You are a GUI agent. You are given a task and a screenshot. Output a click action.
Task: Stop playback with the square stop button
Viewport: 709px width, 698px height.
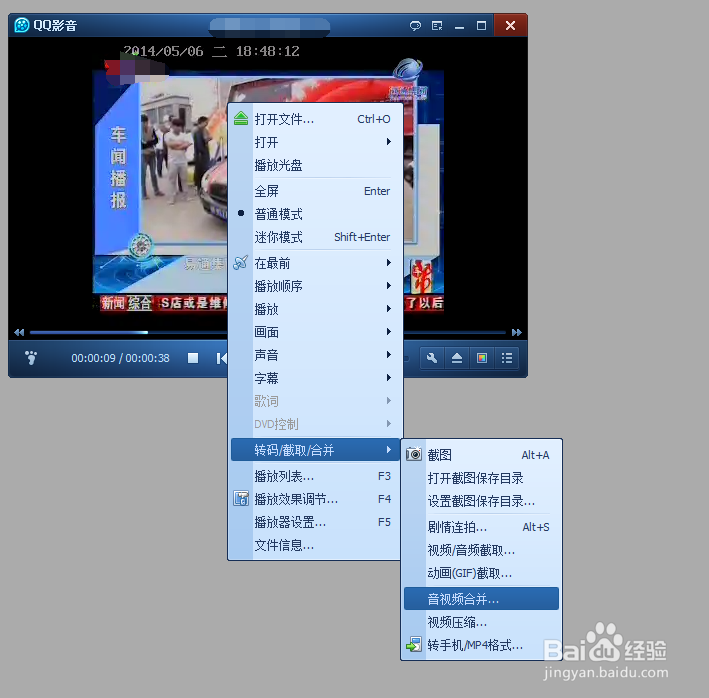pyautogui.click(x=193, y=358)
